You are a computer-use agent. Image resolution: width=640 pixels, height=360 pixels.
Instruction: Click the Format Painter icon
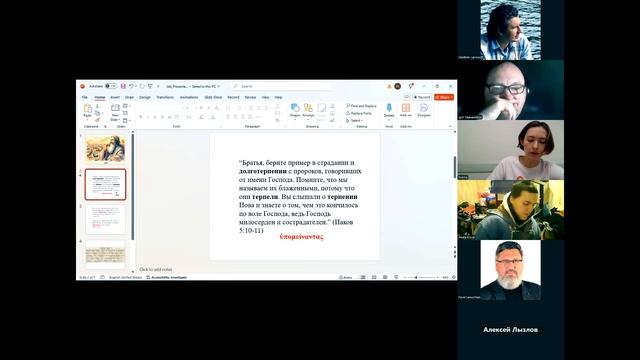[97, 120]
